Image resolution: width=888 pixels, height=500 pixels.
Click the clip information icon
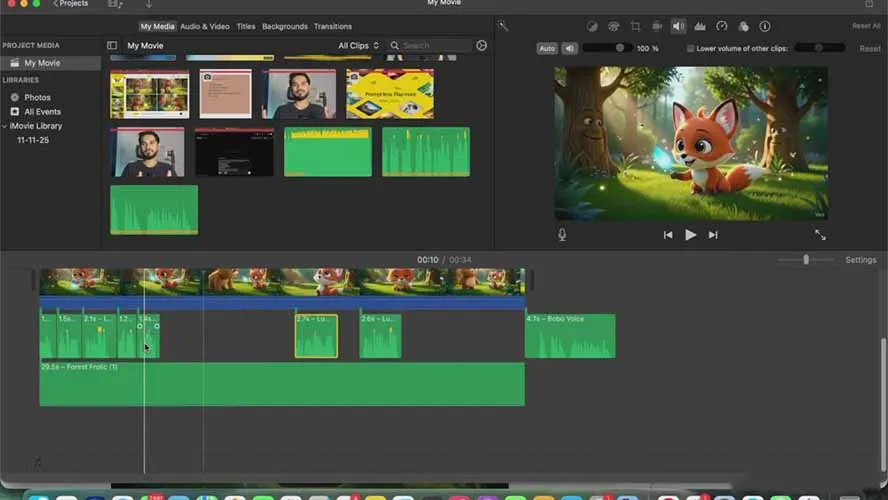pos(765,26)
